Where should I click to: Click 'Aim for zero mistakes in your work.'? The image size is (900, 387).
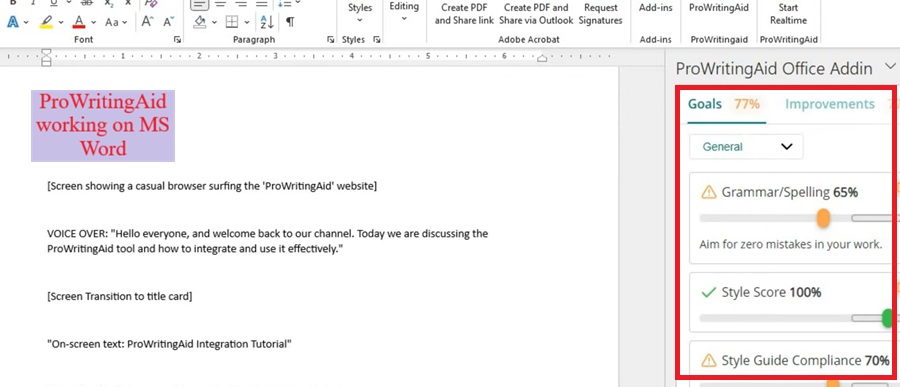tap(790, 244)
